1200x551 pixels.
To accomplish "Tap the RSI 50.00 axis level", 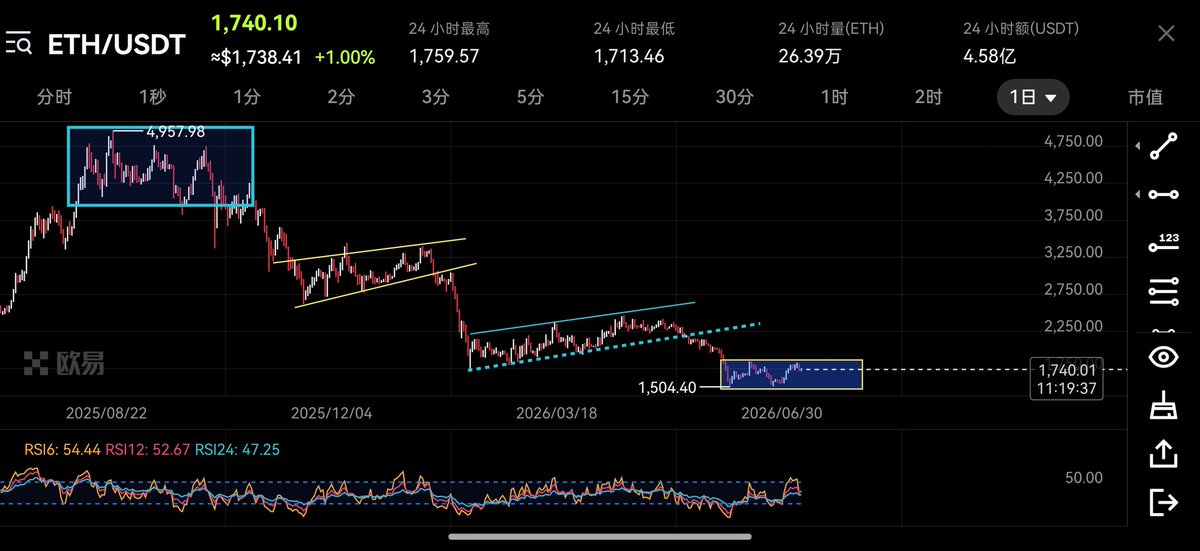I will (1083, 478).
